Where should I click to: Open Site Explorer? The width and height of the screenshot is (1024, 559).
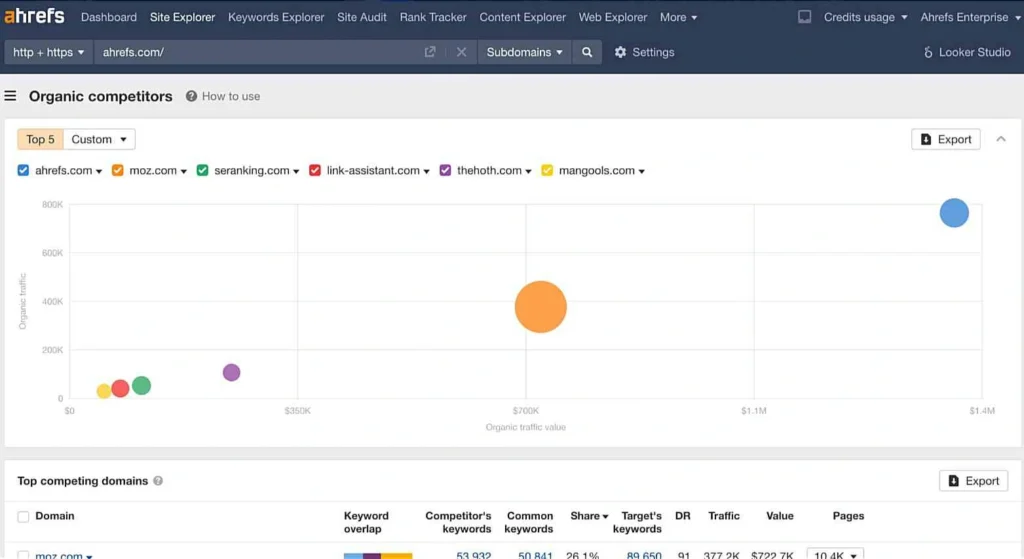[182, 17]
